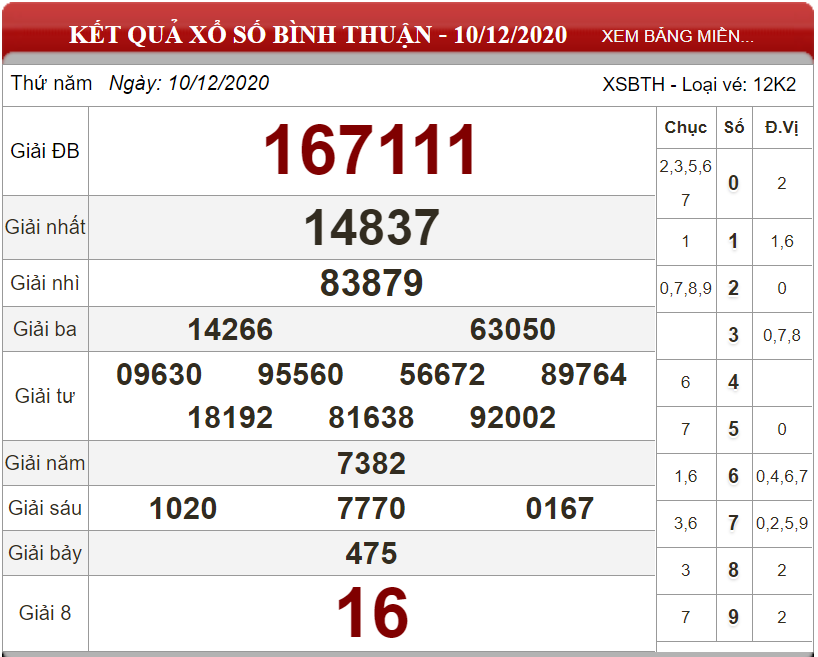818x657 pixels.
Task: Click the number 95560 in Giải tư
Action: pyautogui.click(x=300, y=374)
